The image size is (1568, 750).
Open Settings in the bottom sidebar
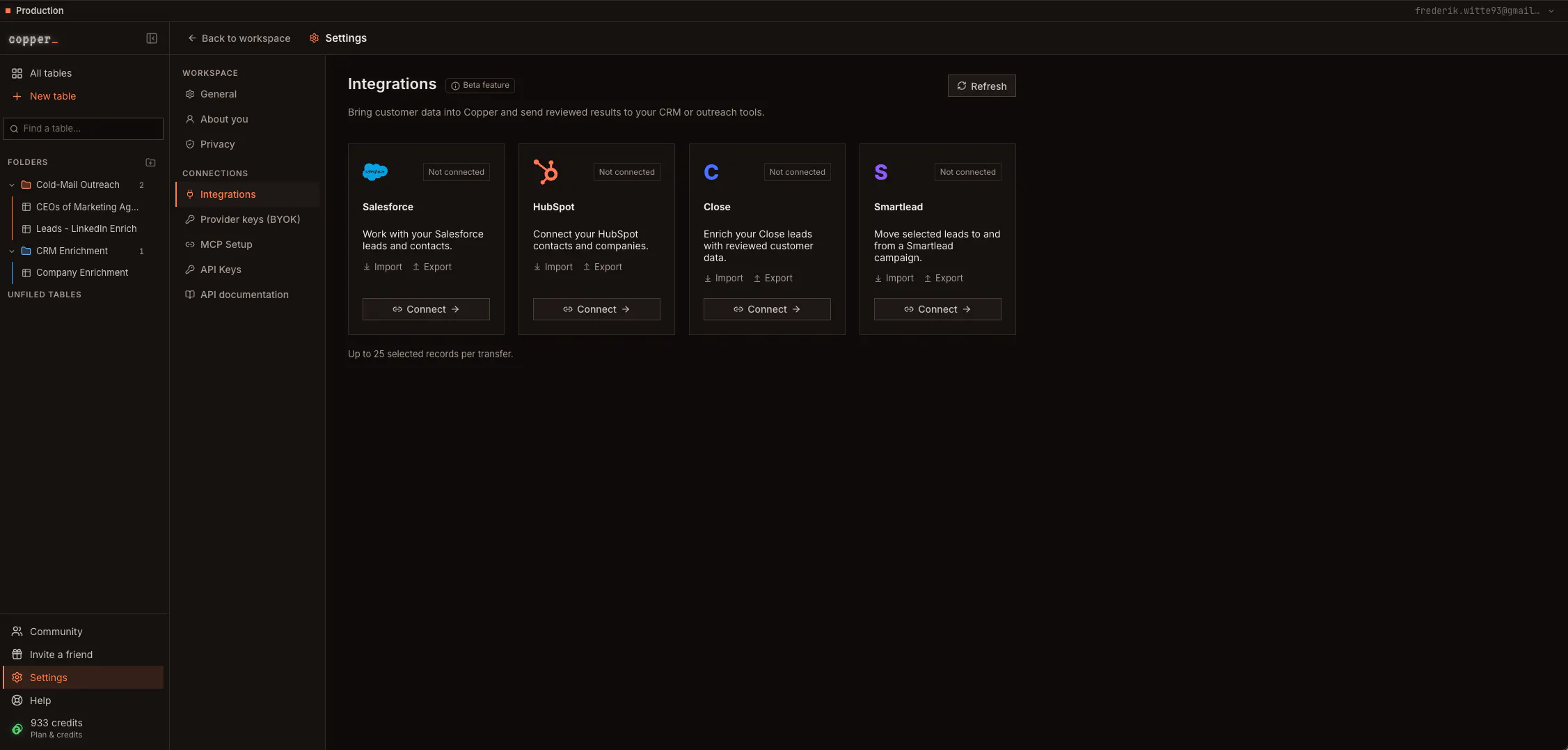pyautogui.click(x=84, y=678)
